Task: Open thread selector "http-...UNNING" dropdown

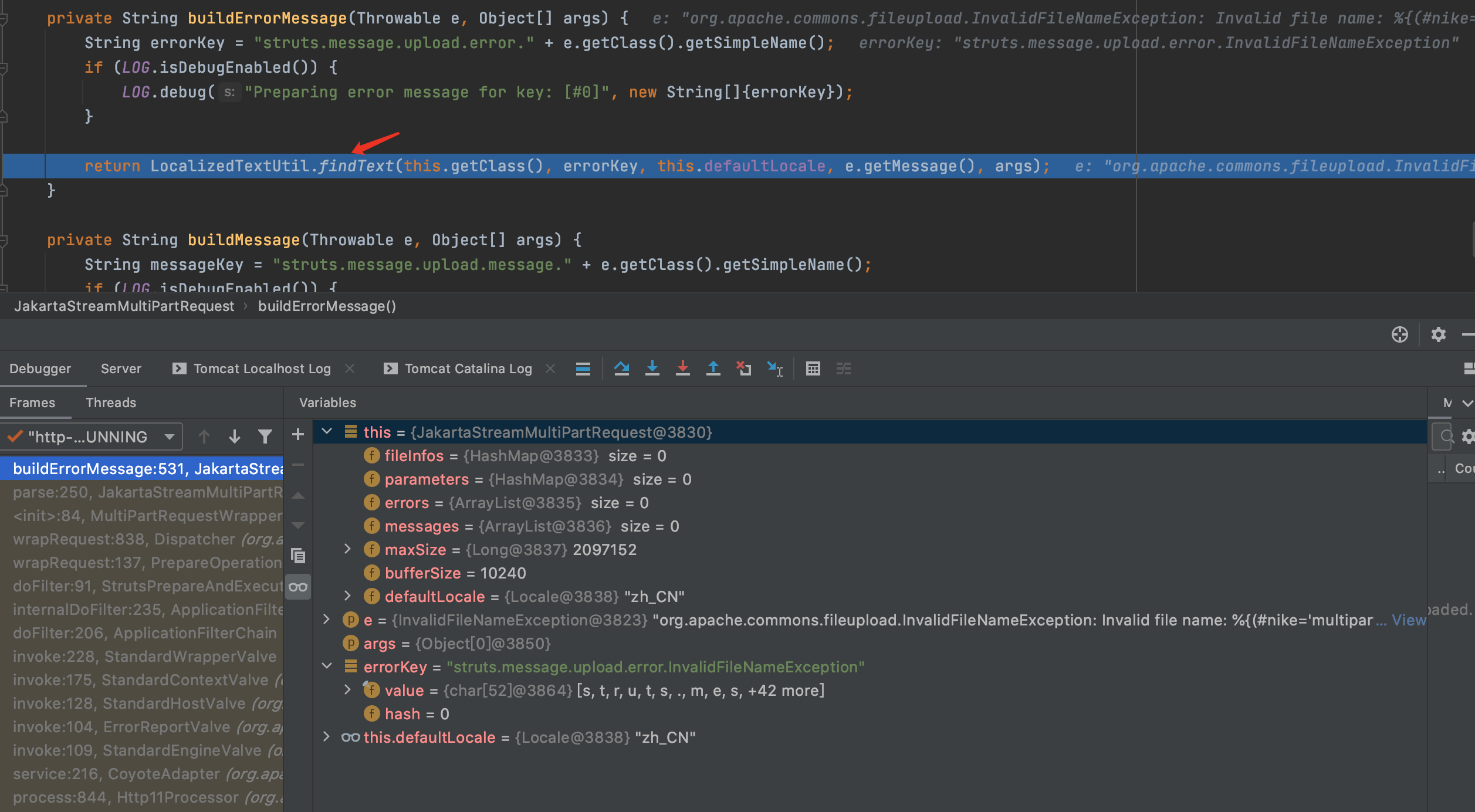Action: tap(92, 437)
